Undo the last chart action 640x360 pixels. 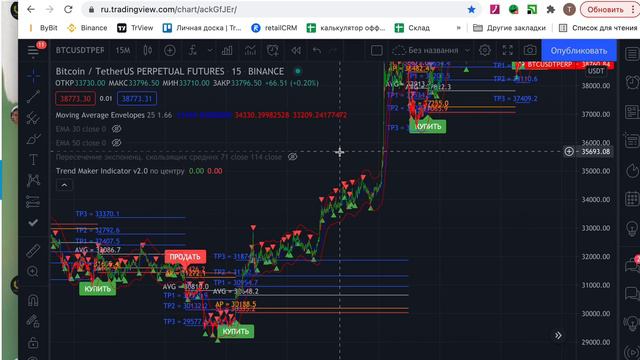point(317,50)
